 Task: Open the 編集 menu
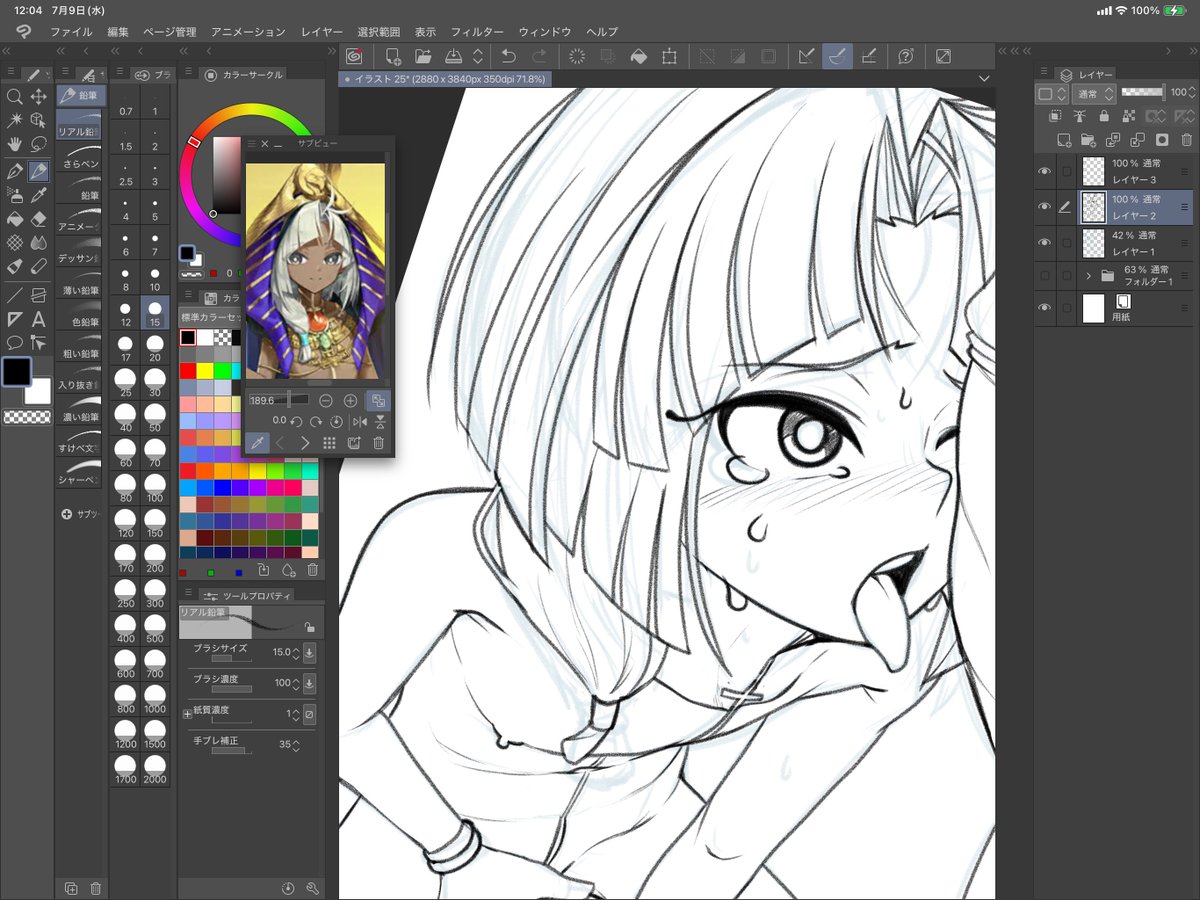pyautogui.click(x=118, y=32)
